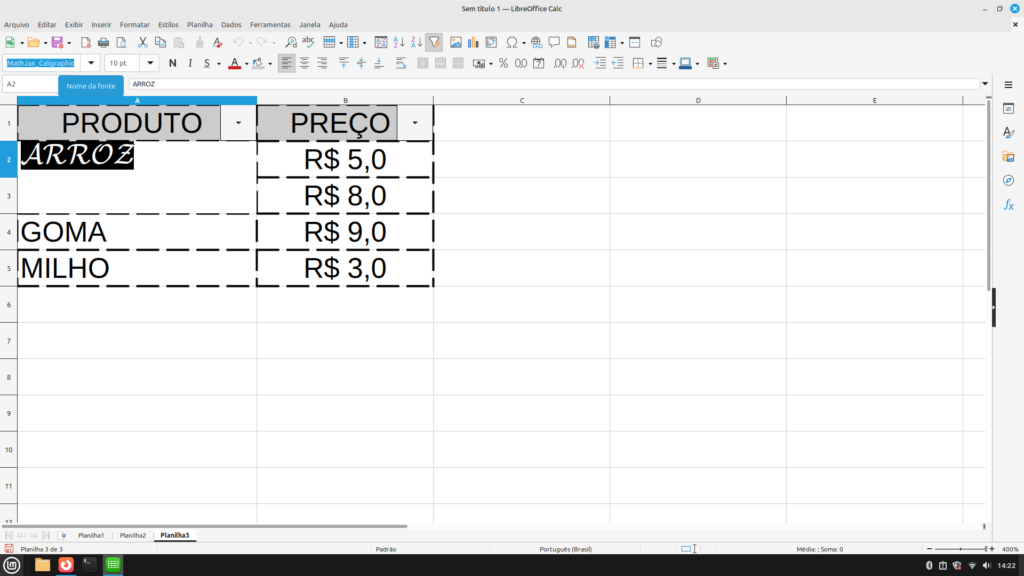Select cell containing GOMA

137,232
